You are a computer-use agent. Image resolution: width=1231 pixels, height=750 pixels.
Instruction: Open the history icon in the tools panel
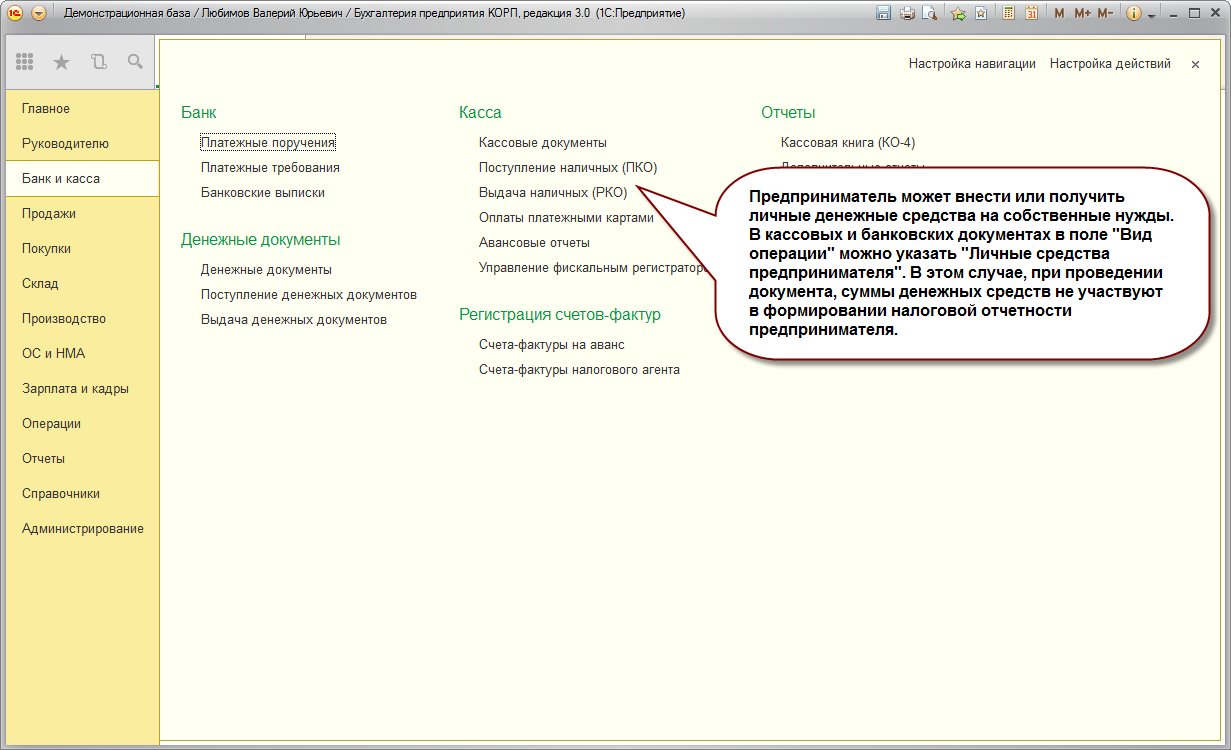pos(98,62)
